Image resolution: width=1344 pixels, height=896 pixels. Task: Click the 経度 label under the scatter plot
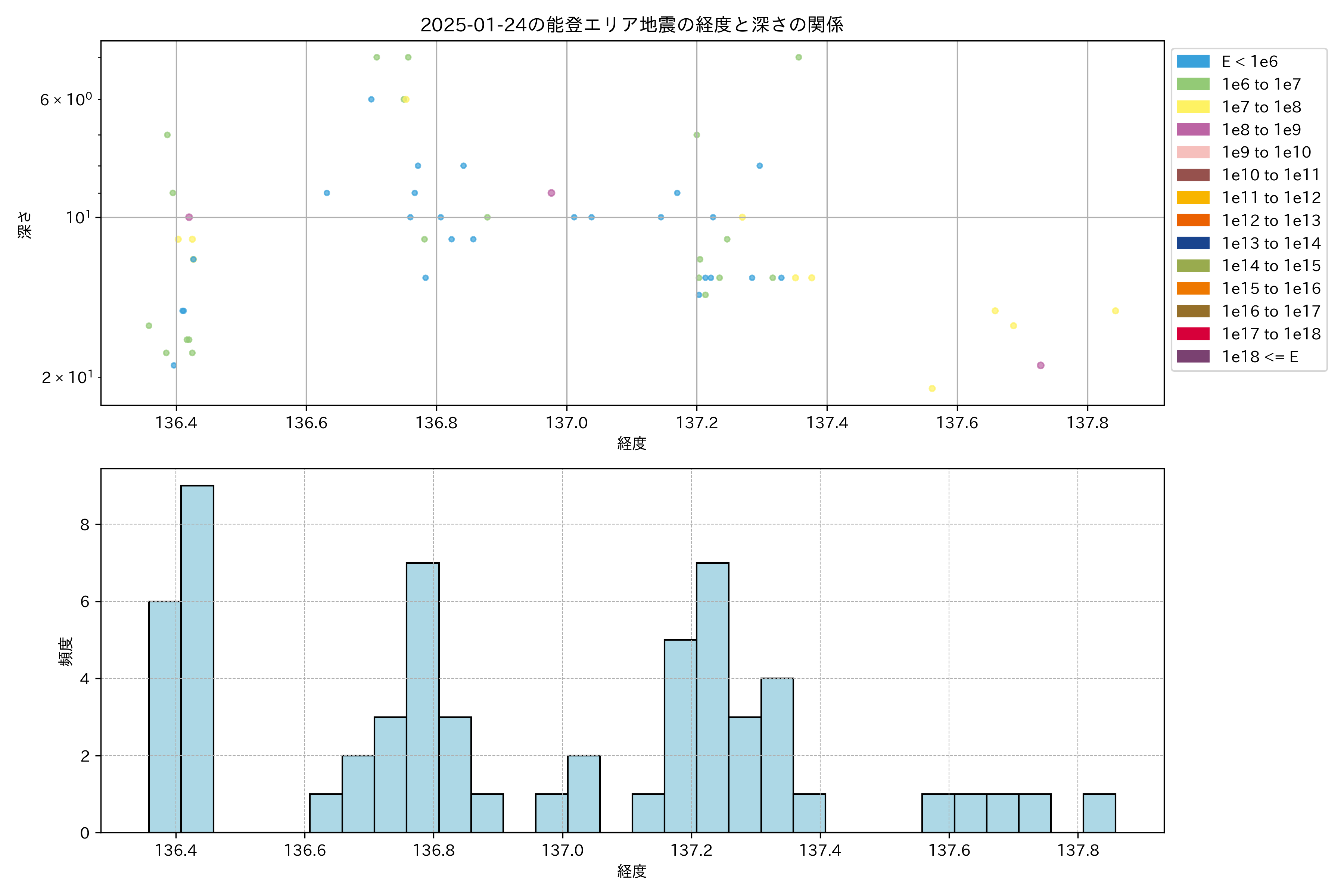tap(631, 444)
